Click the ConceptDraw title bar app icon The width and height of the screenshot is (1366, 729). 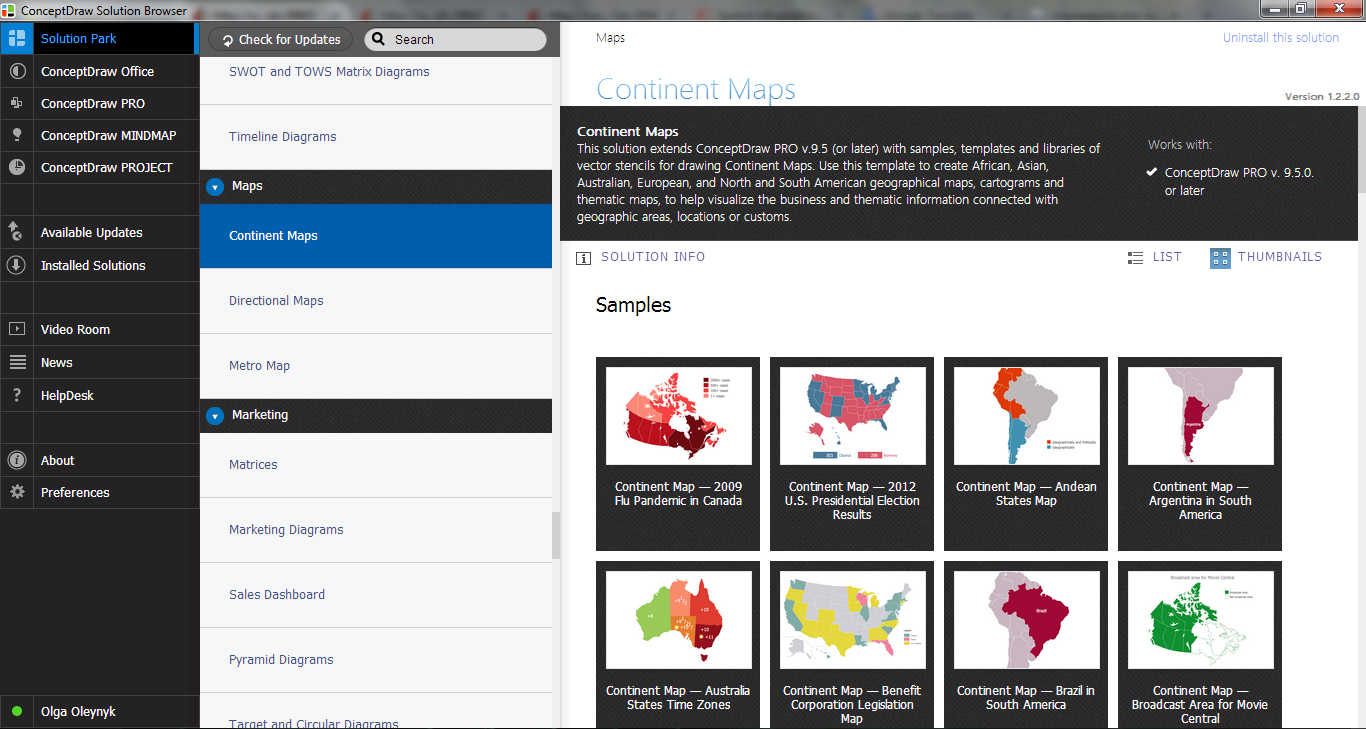(10, 10)
